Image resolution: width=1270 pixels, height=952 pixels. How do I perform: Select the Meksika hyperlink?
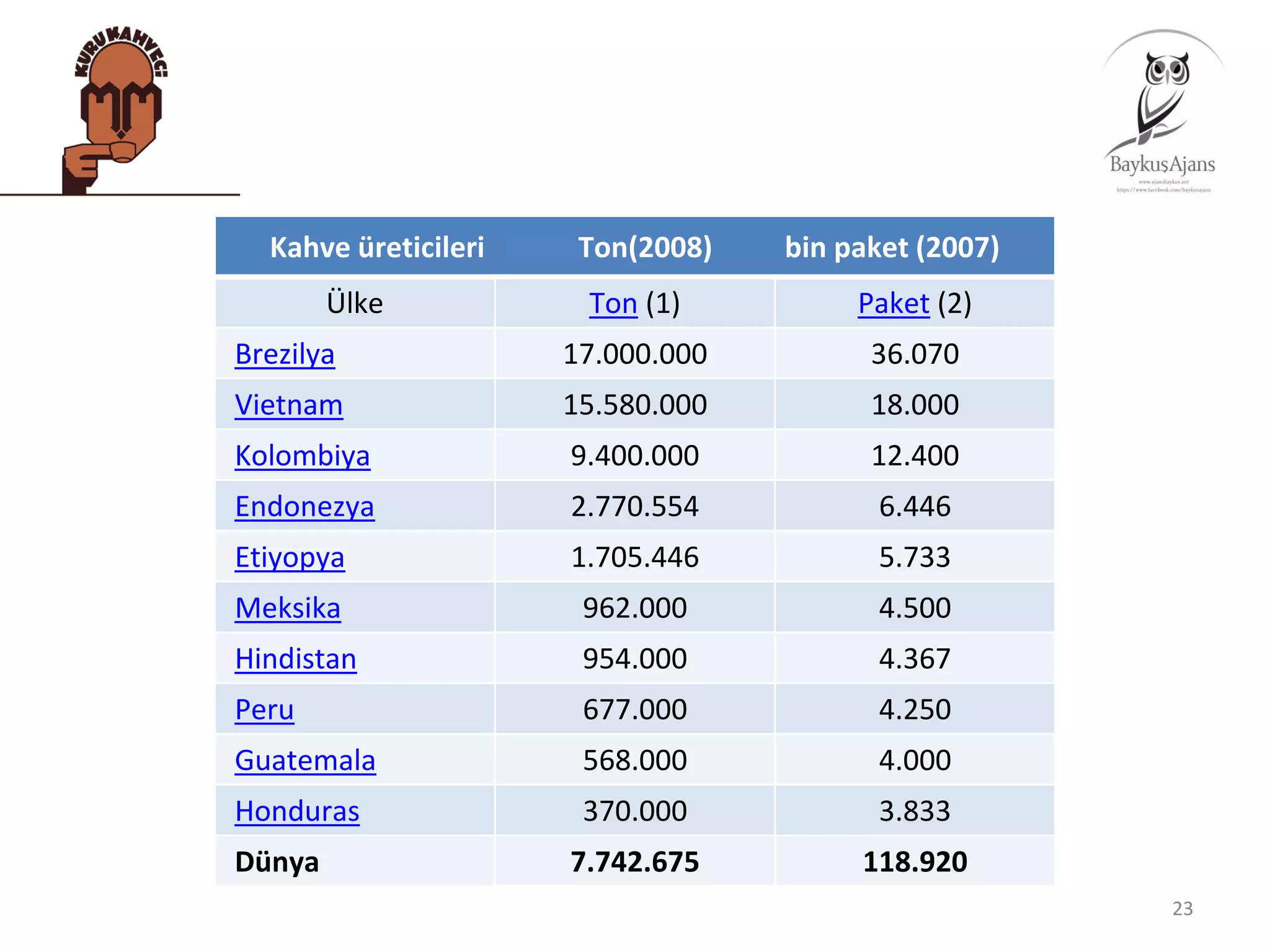click(288, 608)
